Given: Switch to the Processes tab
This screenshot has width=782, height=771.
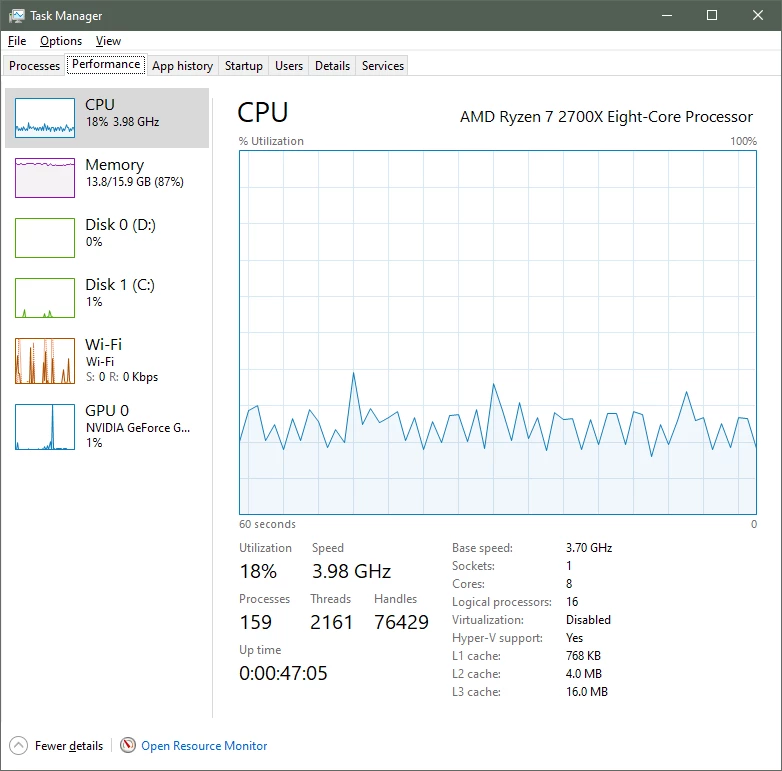Looking at the screenshot, I should point(34,66).
